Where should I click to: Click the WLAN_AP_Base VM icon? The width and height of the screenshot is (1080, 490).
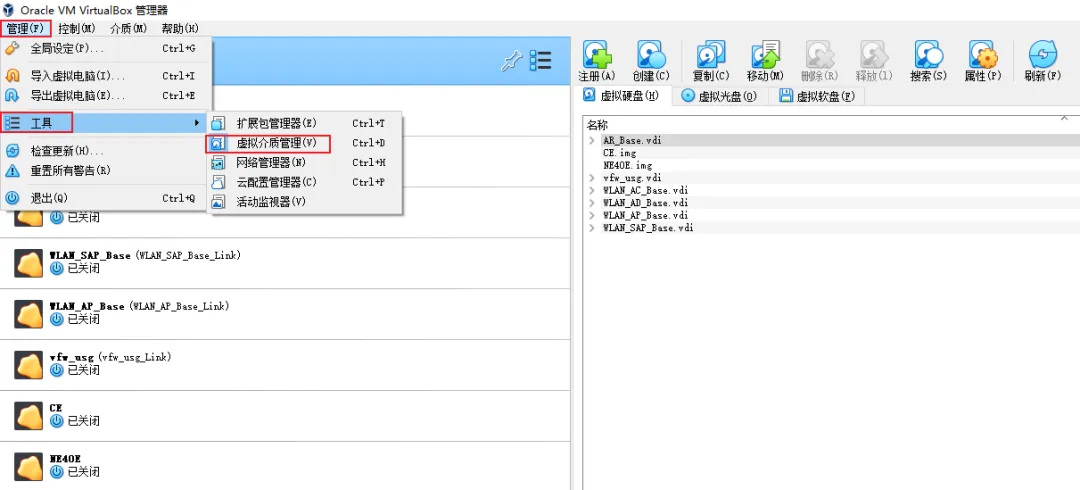[x=28, y=314]
